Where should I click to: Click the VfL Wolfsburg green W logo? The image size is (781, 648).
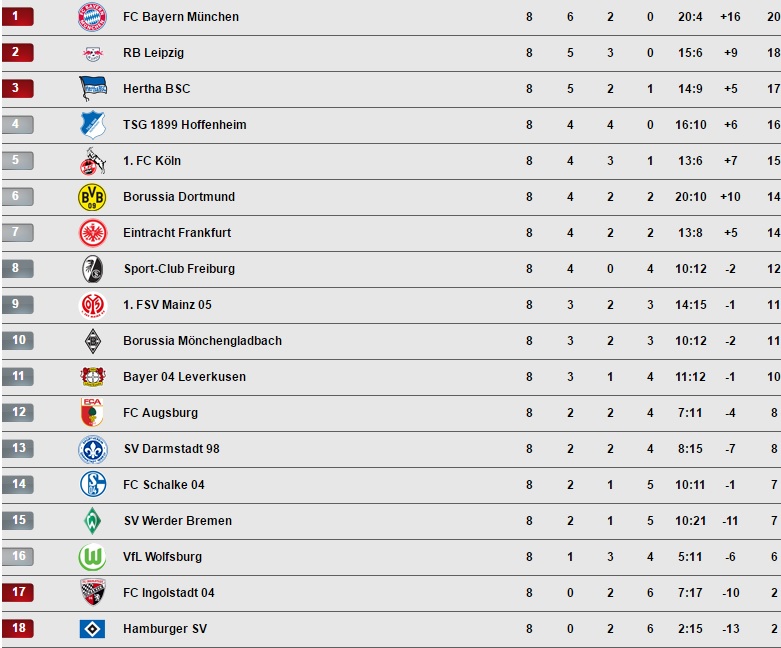point(93,556)
